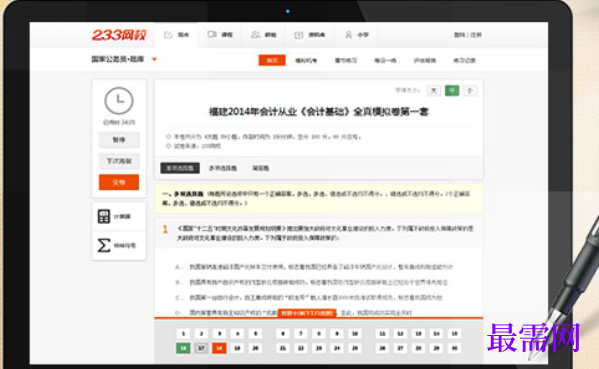The image size is (599, 369).
Task: Open the 题库 tab with pencil icon
Action: [177, 35]
